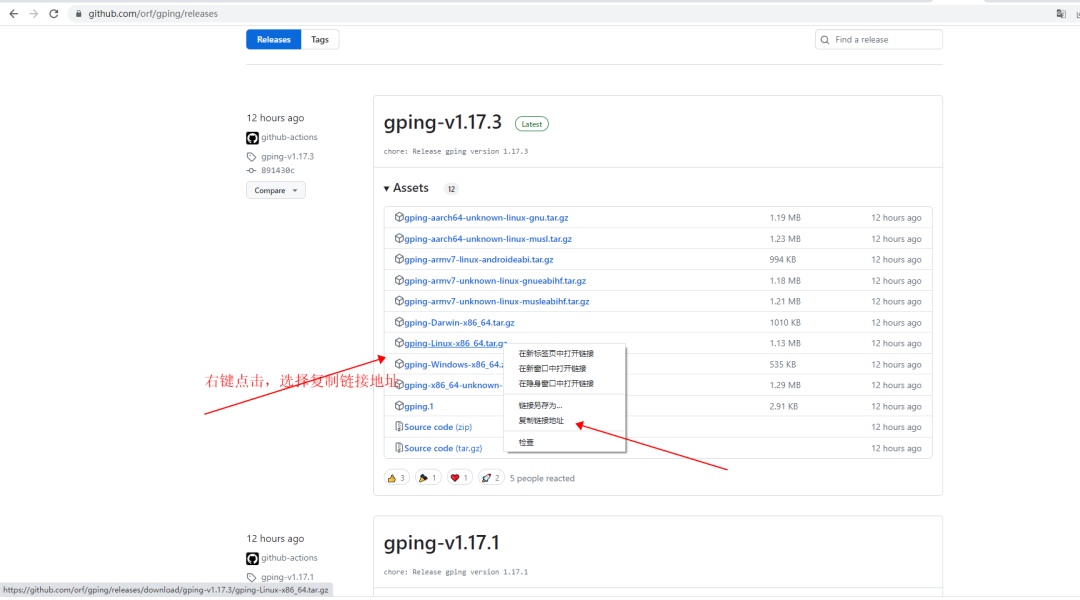1080x600 pixels.
Task: Click package icon for aarch64-linux-gnu asset
Action: (399, 217)
